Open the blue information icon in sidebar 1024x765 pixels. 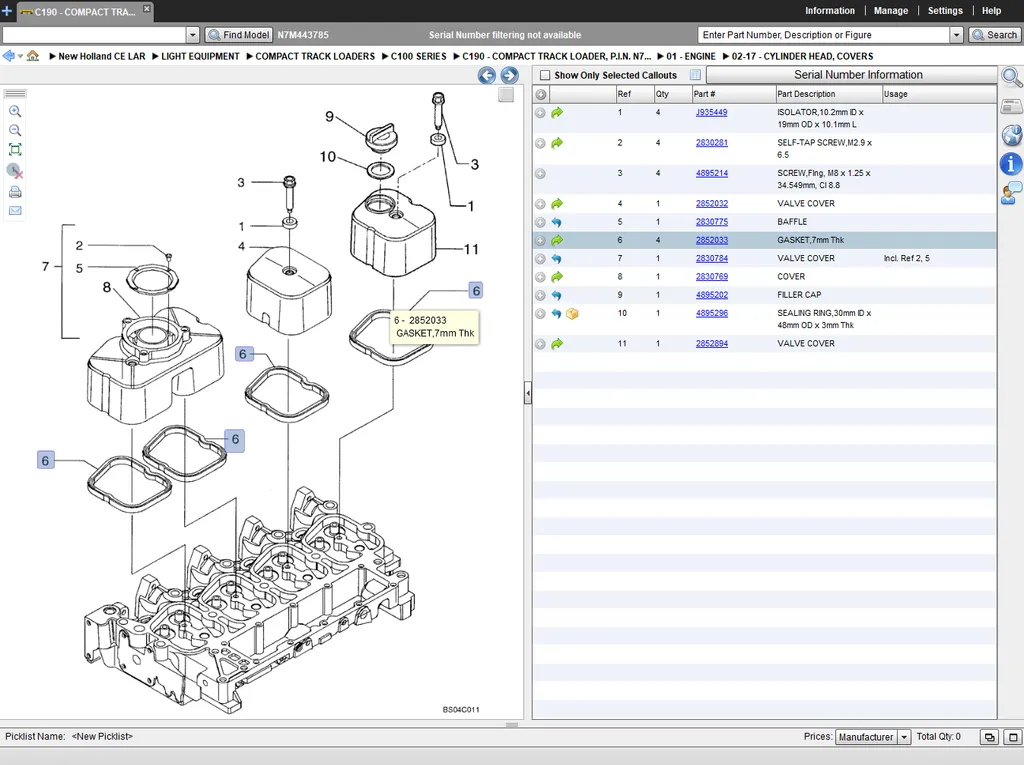pos(1011,164)
